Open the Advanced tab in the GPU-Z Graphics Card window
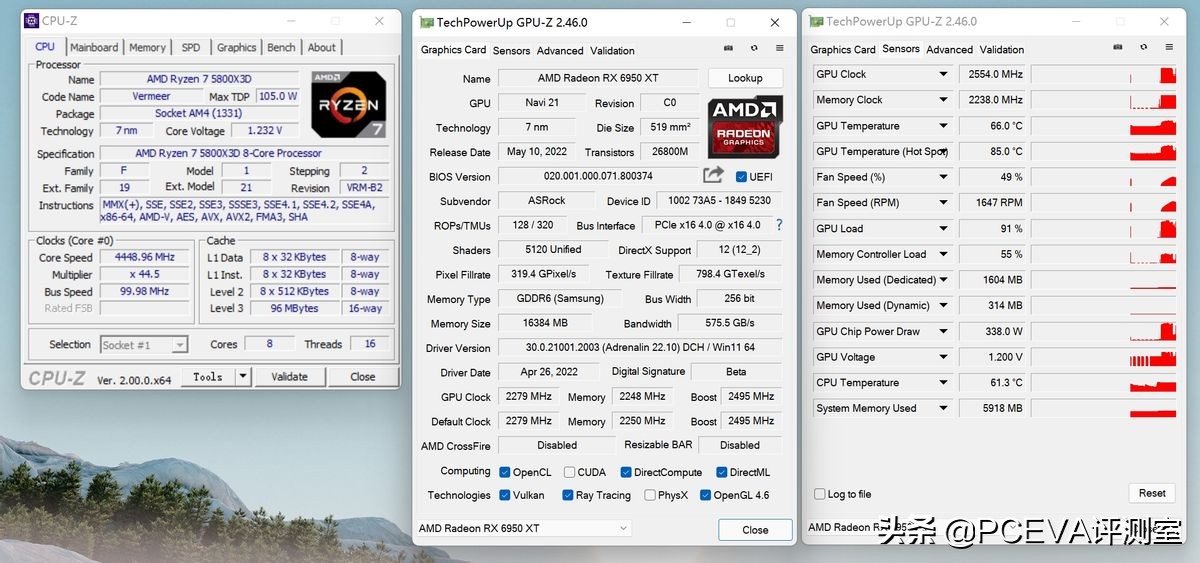Screen dimensions: 1200x563 [560, 50]
